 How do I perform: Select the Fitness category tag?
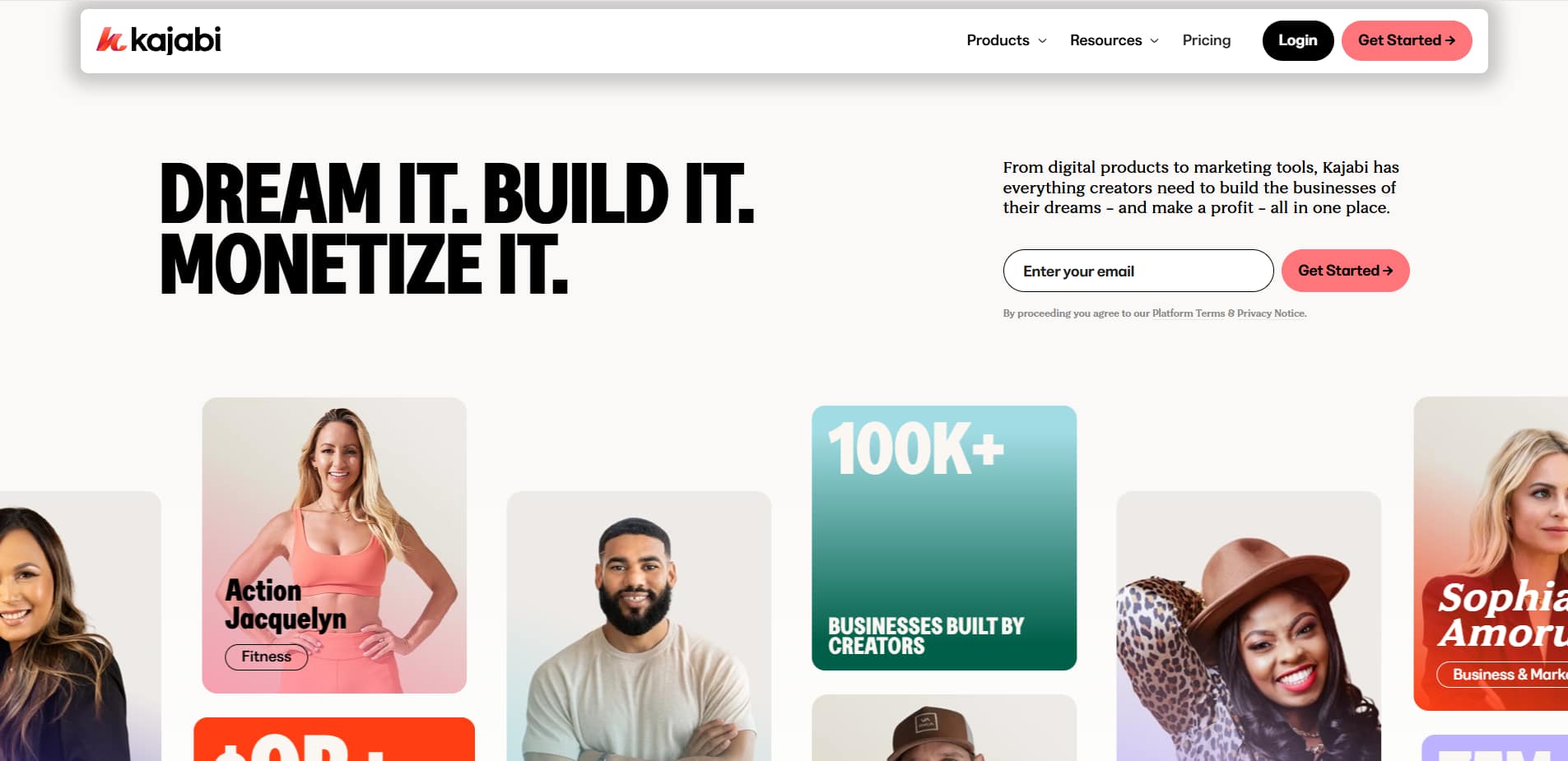266,657
